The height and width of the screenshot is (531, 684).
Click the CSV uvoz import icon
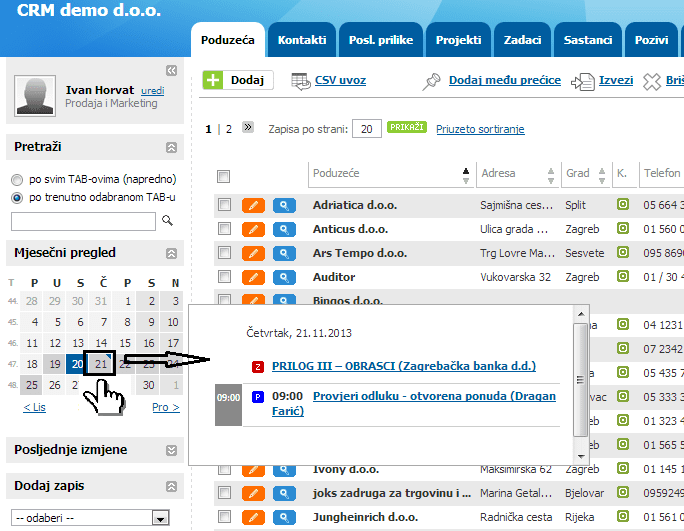coord(300,81)
